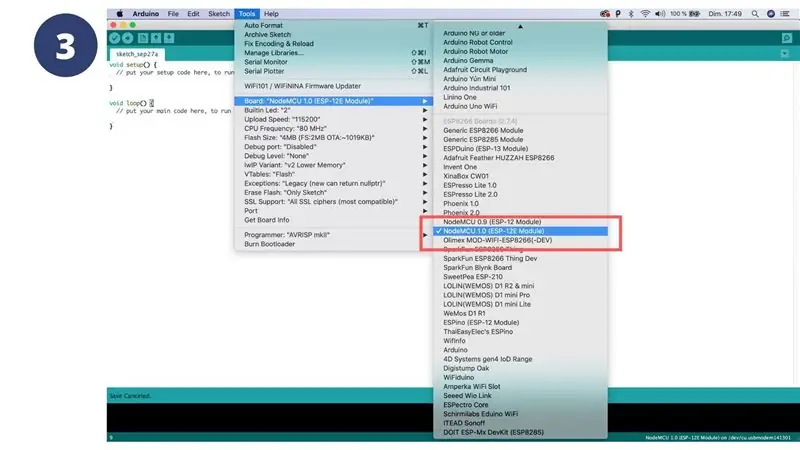Select the checked NodeMCU 1.0 (ESP-12E Module) board

[520, 231]
